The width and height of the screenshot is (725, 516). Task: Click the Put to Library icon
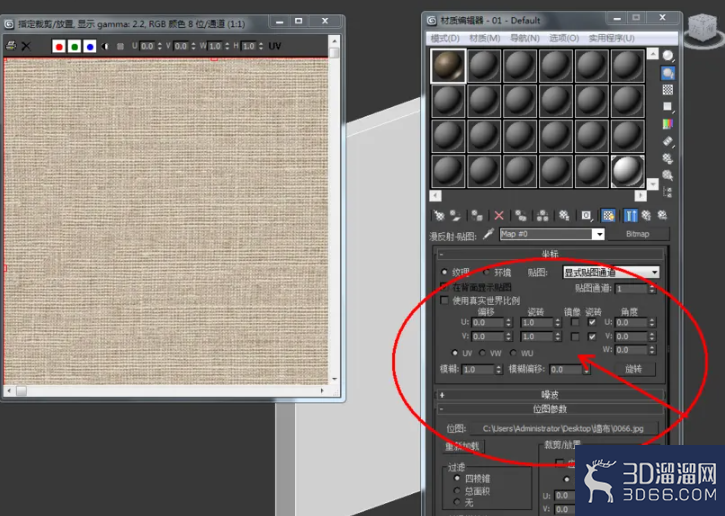(x=564, y=215)
